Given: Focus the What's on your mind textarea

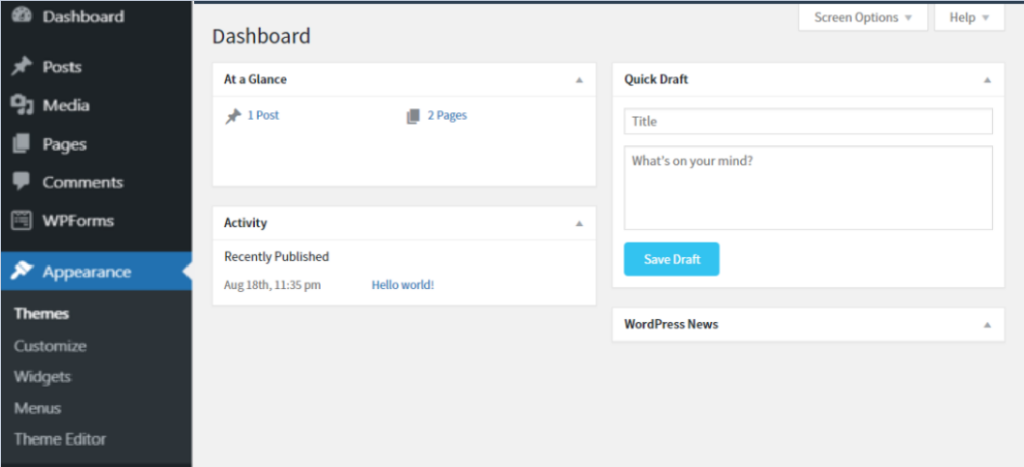Looking at the screenshot, I should (x=808, y=187).
